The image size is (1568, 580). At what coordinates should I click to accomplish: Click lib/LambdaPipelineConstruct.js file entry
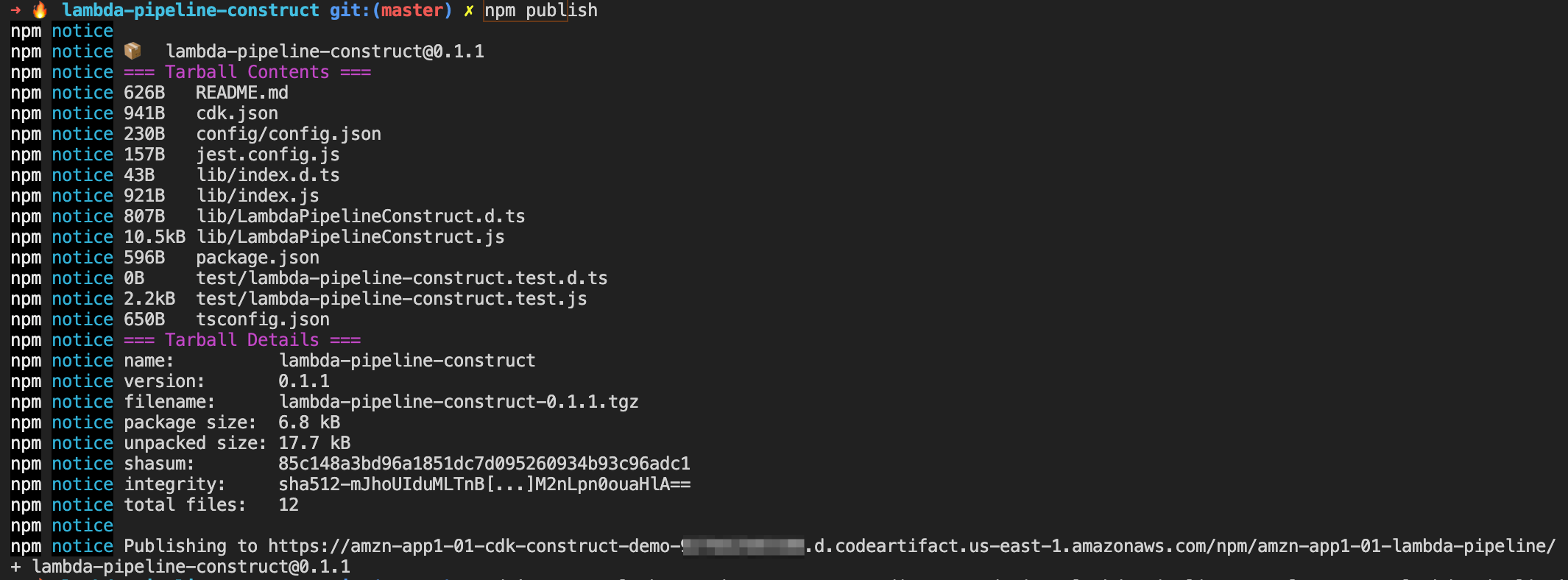click(x=350, y=237)
